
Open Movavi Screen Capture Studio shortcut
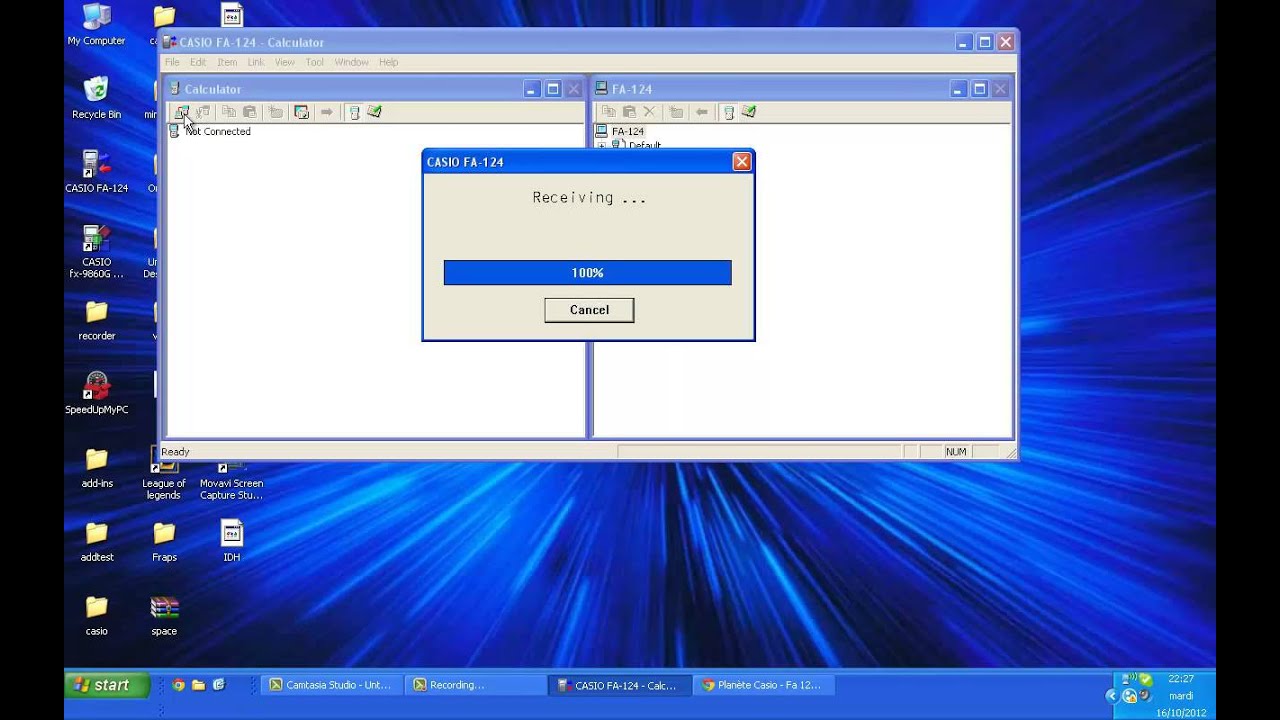[232, 477]
